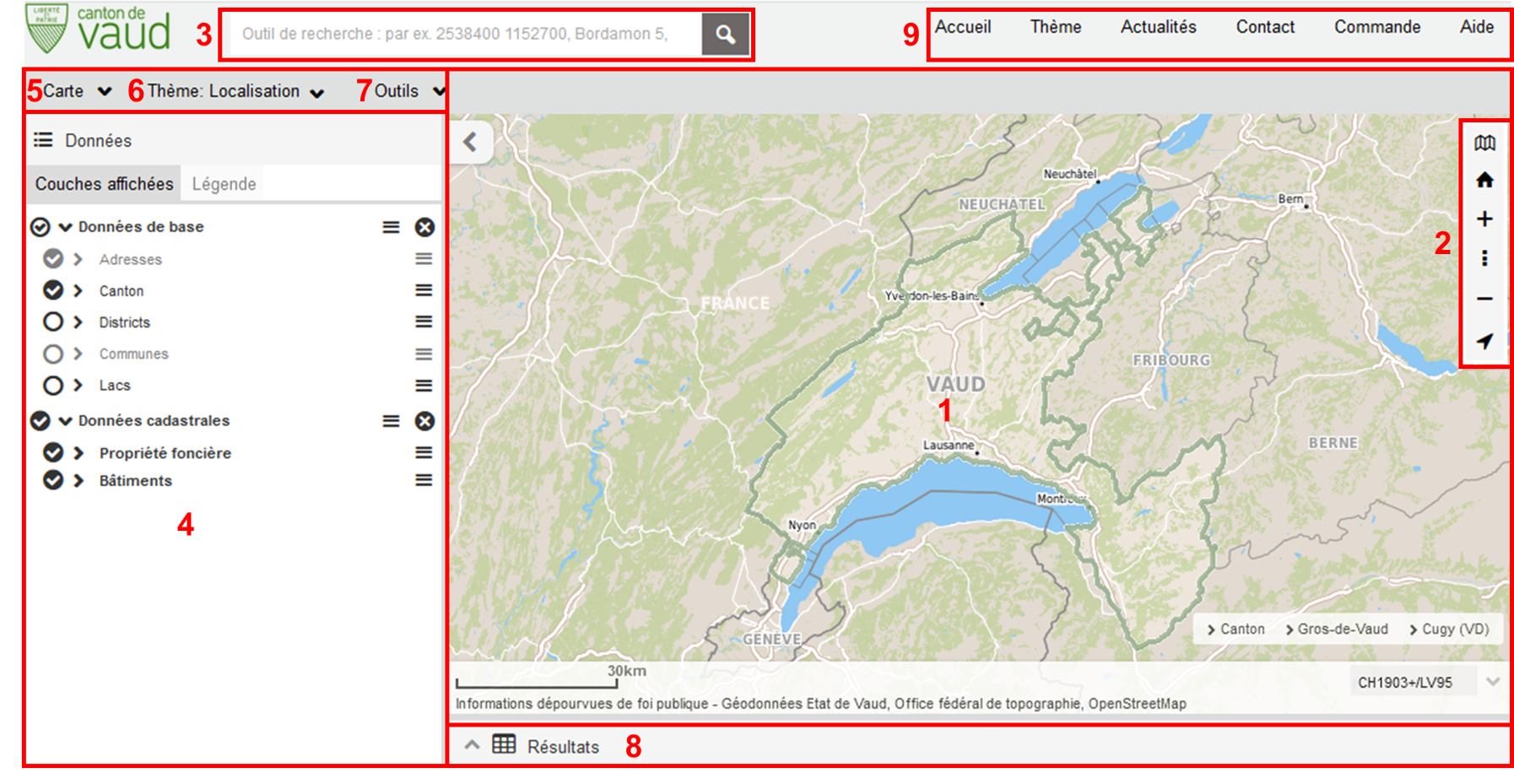Image resolution: width=1514 pixels, height=784 pixels.
Task: Toggle the Données de base group checkbox
Action: [x=40, y=227]
